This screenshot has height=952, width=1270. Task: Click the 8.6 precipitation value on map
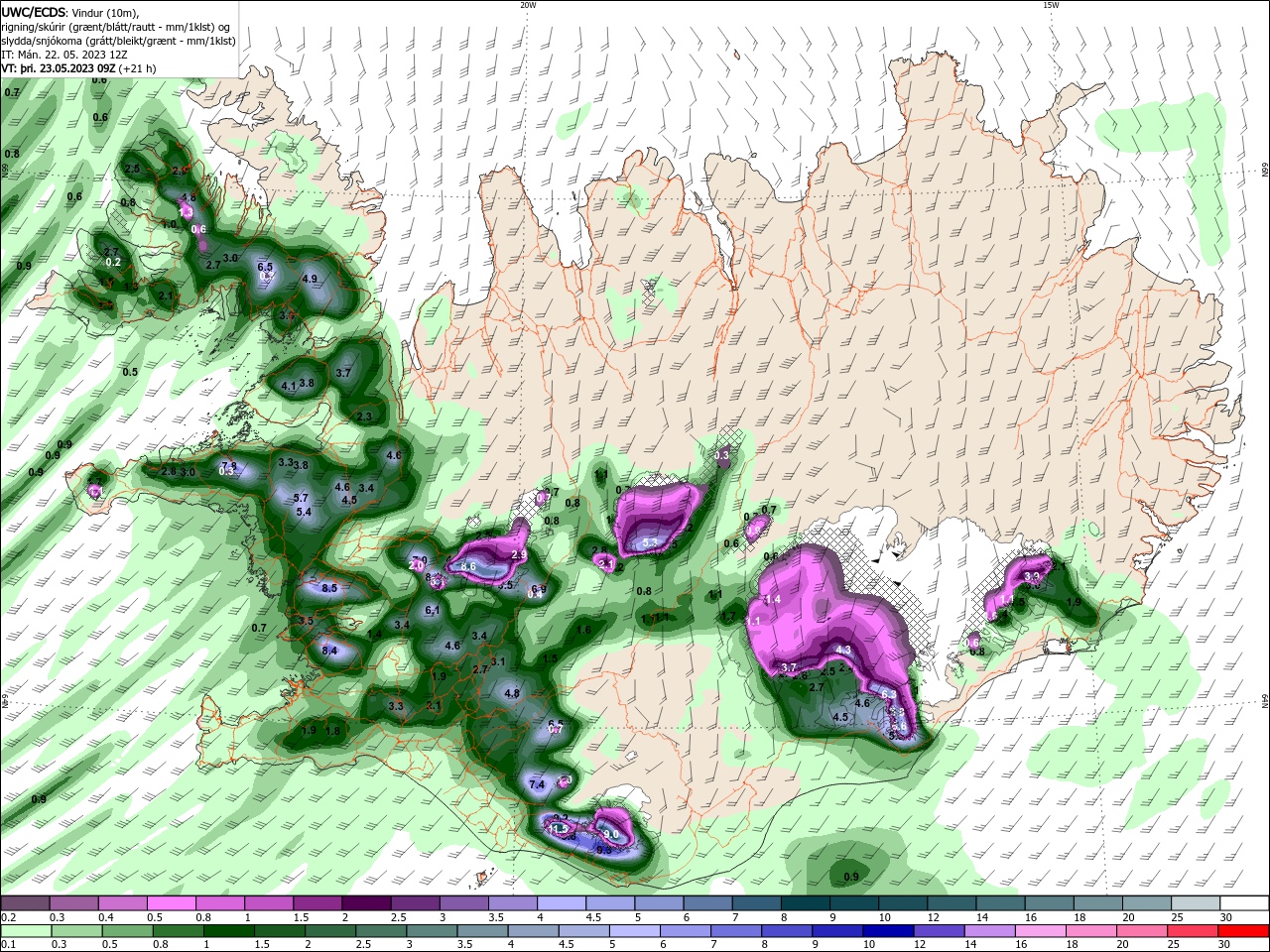tap(469, 566)
